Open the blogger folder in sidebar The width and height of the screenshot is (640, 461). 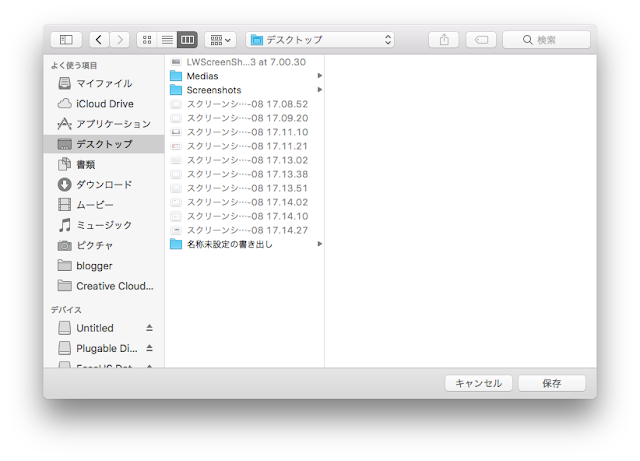coord(104,266)
